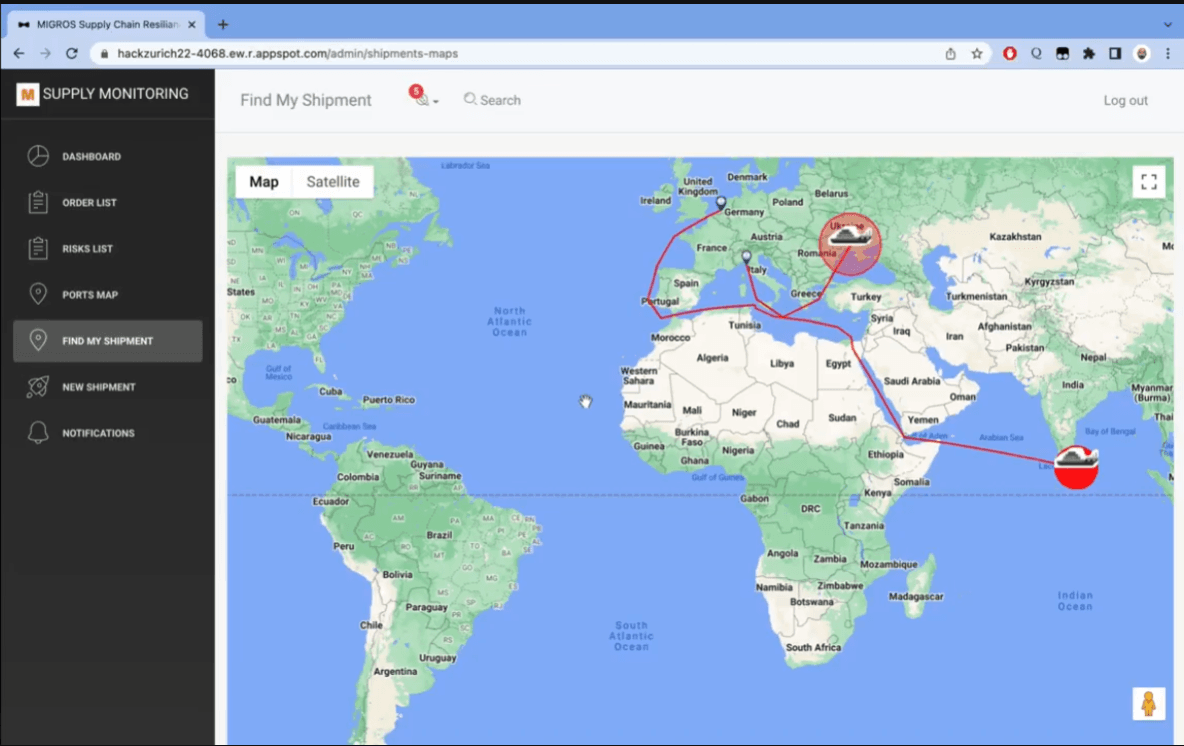
Task: Toggle the browser side panel icon
Action: pos(1115,54)
